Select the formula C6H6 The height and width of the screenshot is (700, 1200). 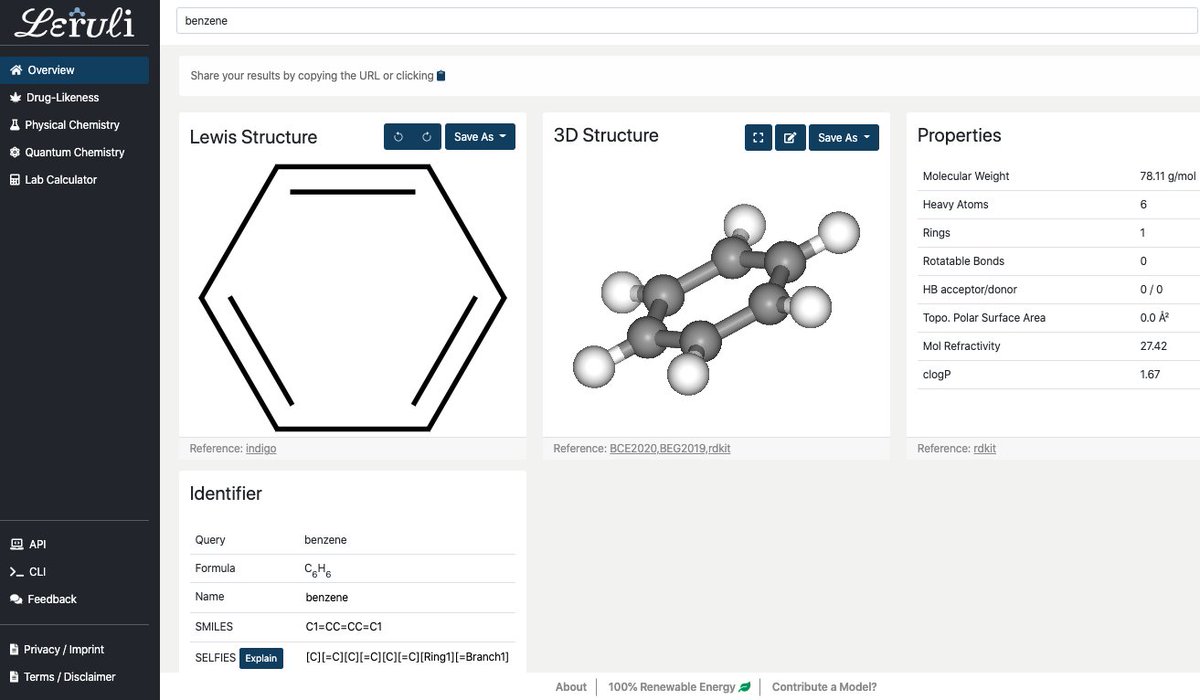tap(320, 570)
